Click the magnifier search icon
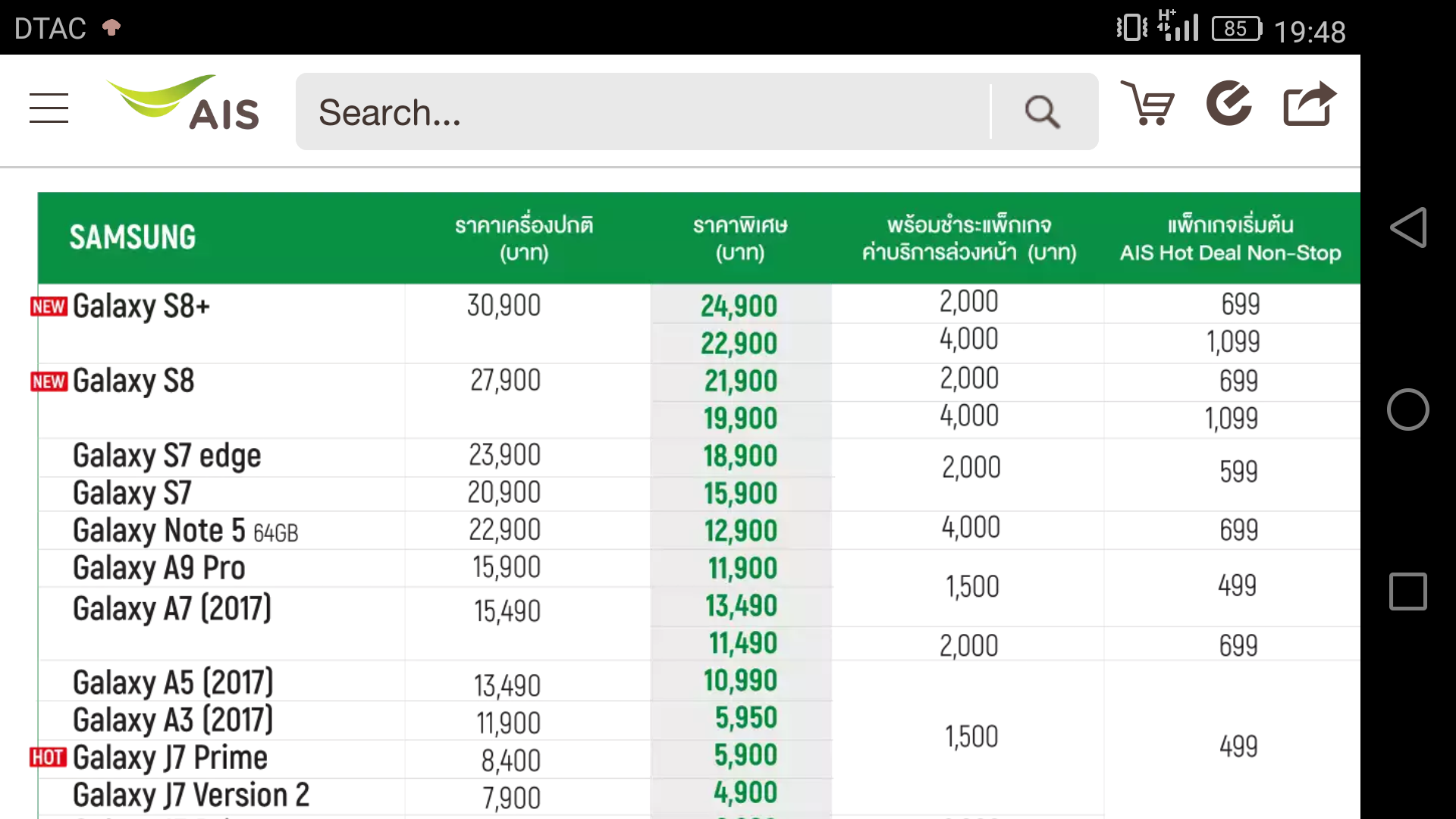The width and height of the screenshot is (1456, 819). pos(1043,112)
